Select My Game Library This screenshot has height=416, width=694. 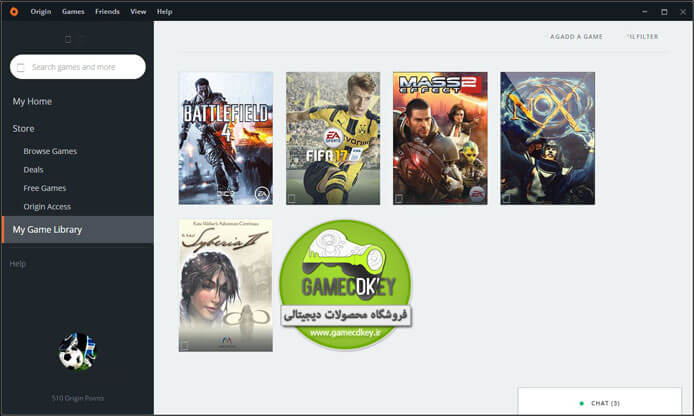(78, 230)
